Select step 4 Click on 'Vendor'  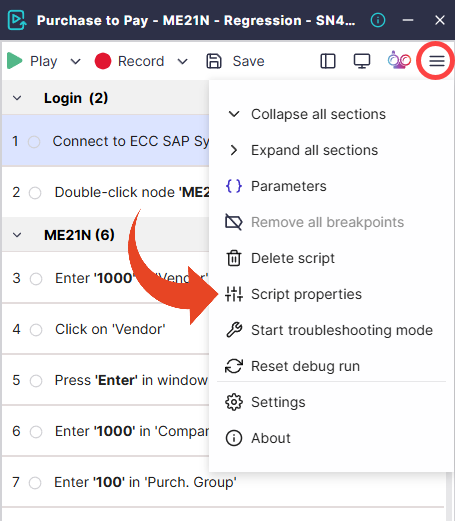click(110, 329)
